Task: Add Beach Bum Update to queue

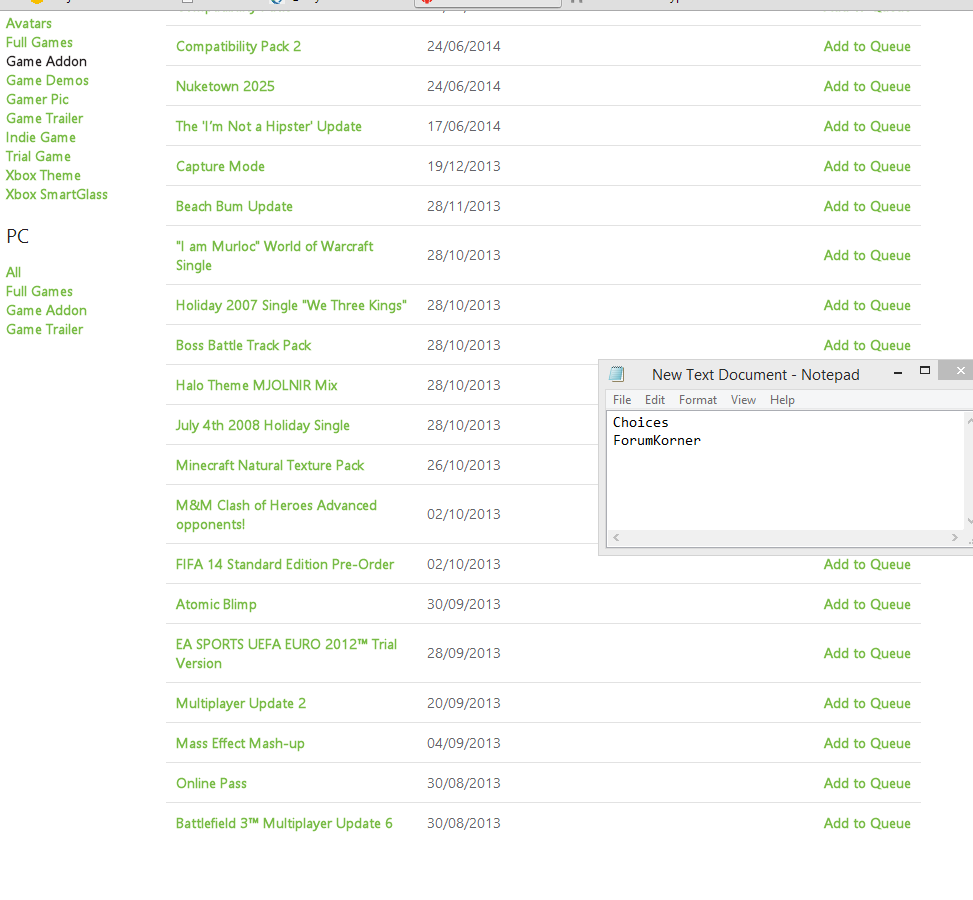Action: tap(867, 207)
